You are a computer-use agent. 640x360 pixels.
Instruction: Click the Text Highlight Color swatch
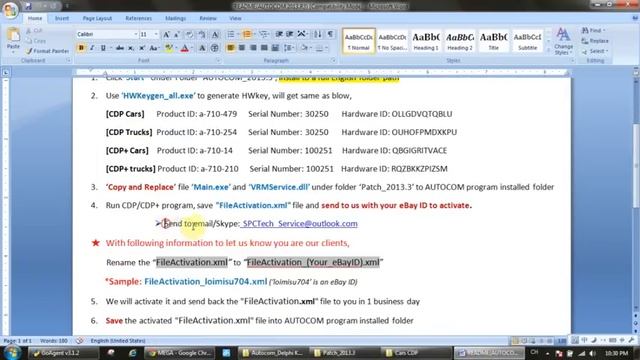(x=169, y=48)
